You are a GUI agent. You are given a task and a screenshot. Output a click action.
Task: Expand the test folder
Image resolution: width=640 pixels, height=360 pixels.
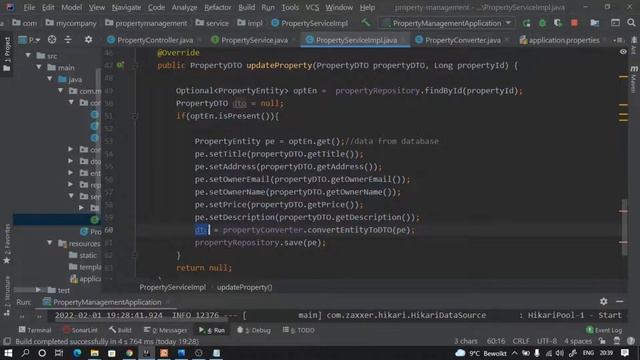pos(38,290)
